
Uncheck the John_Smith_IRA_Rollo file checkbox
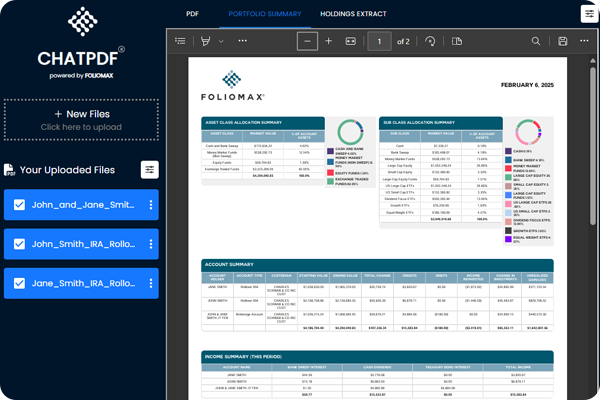20,244
